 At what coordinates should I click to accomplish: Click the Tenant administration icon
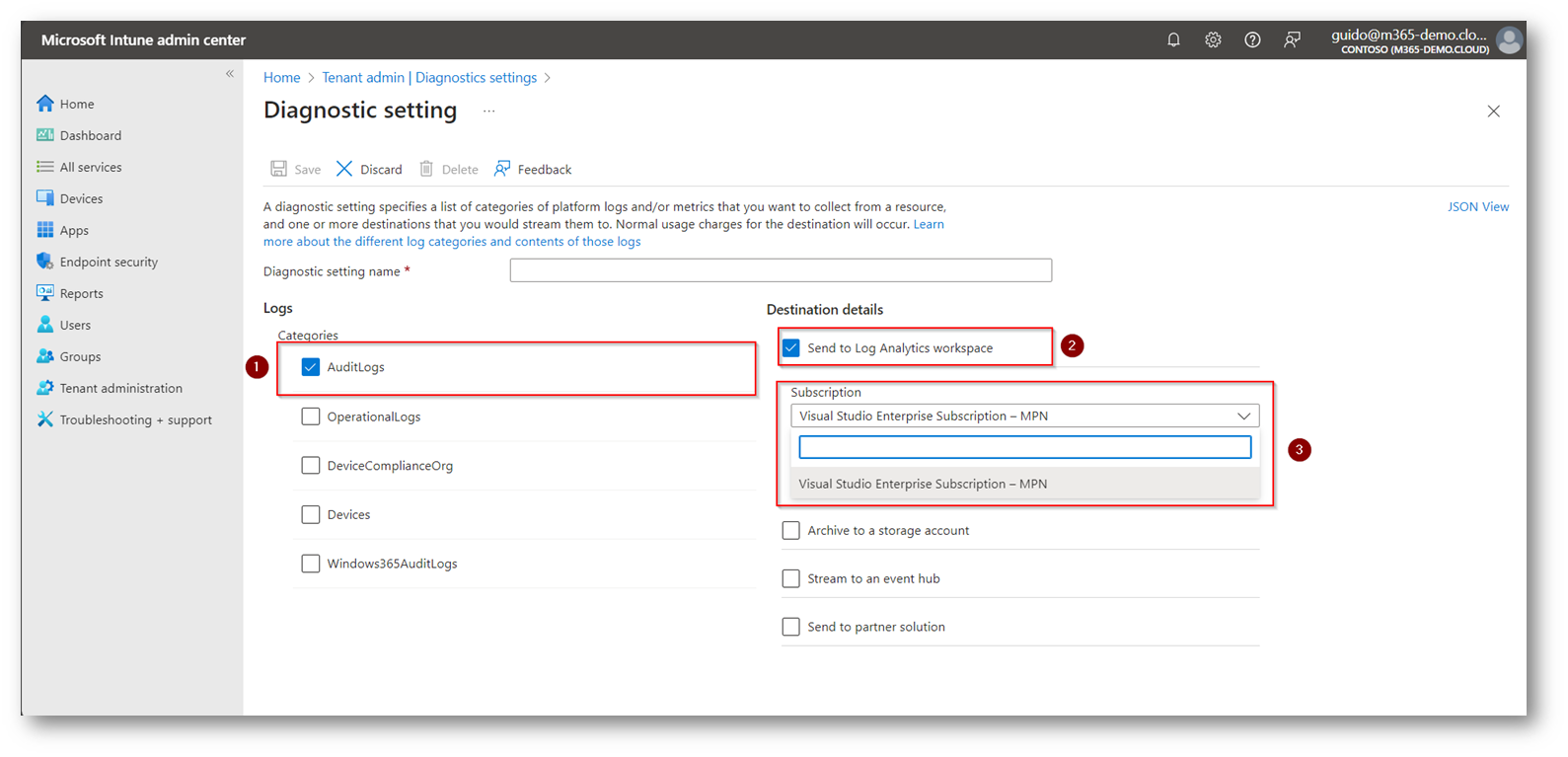(45, 388)
